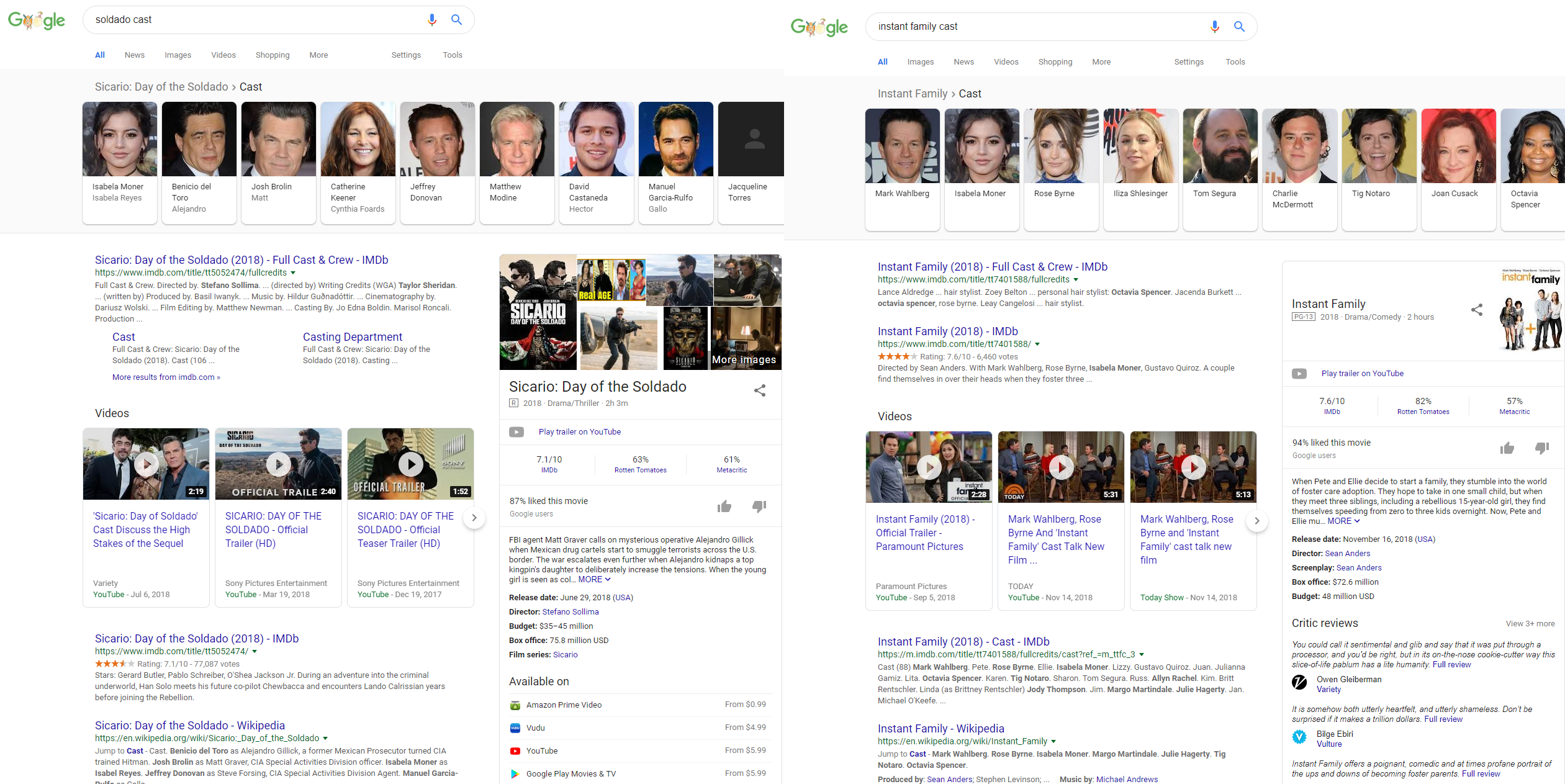The width and height of the screenshot is (1565, 784).
Task: Open the More menu on soldado search
Action: [x=318, y=55]
